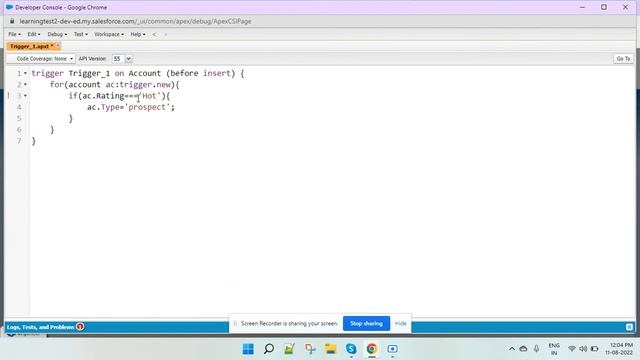Click the third taskbar app icon
The width and height of the screenshot is (640, 360).
pyautogui.click(x=289, y=349)
